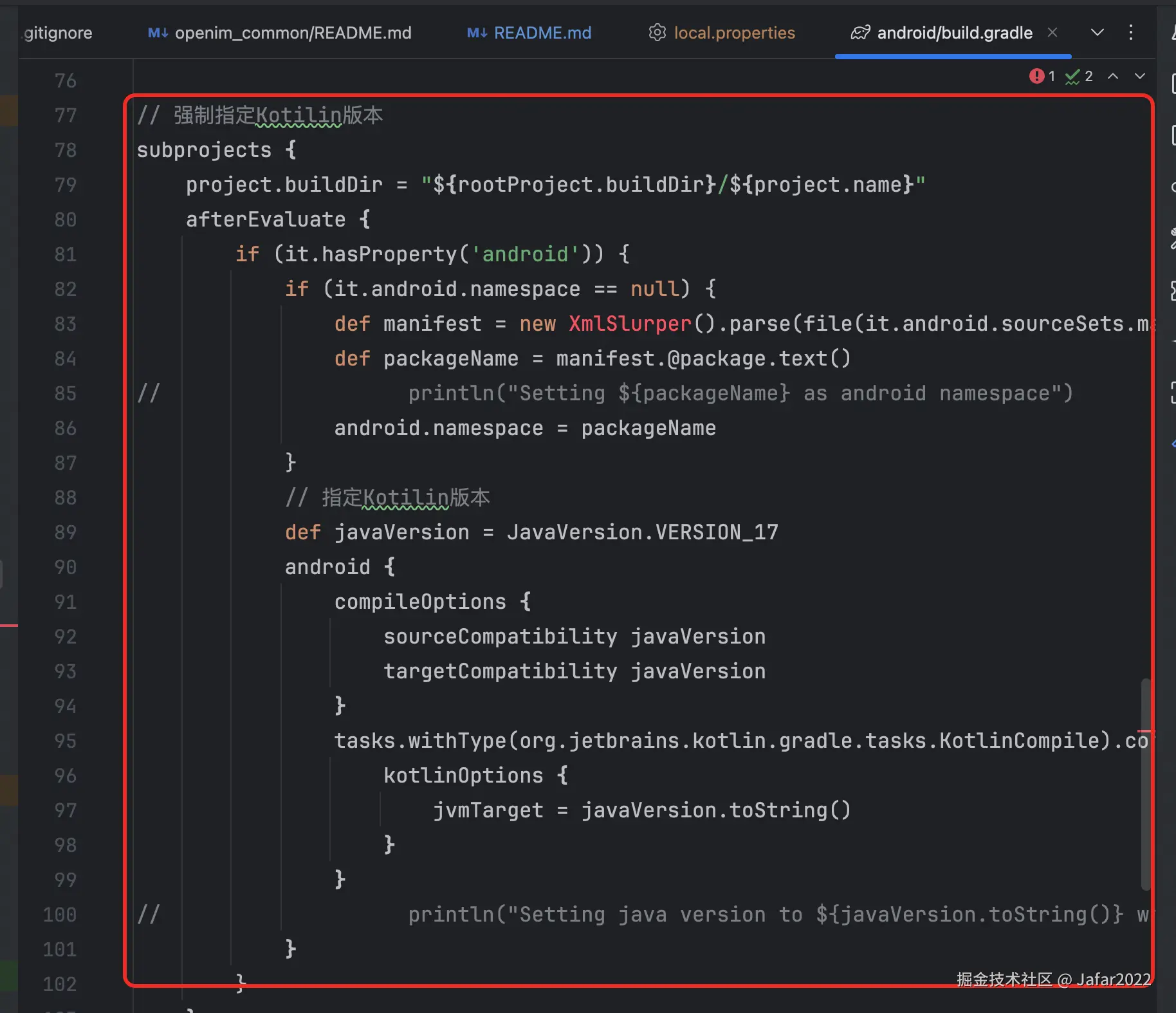This screenshot has height=1013, width=1176.
Task: Click 'targetCompatibility' on line 93
Action: [x=501, y=671]
